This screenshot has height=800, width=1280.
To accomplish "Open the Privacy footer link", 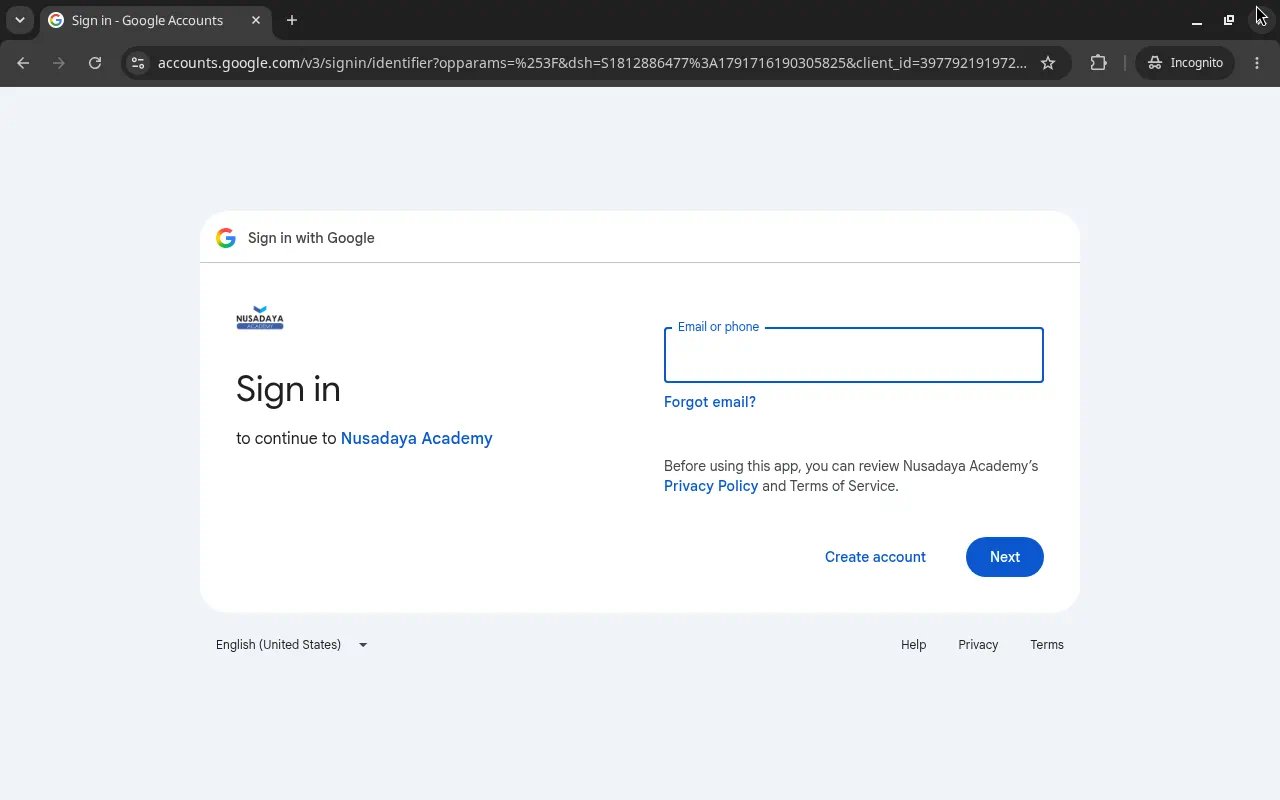I will [978, 645].
